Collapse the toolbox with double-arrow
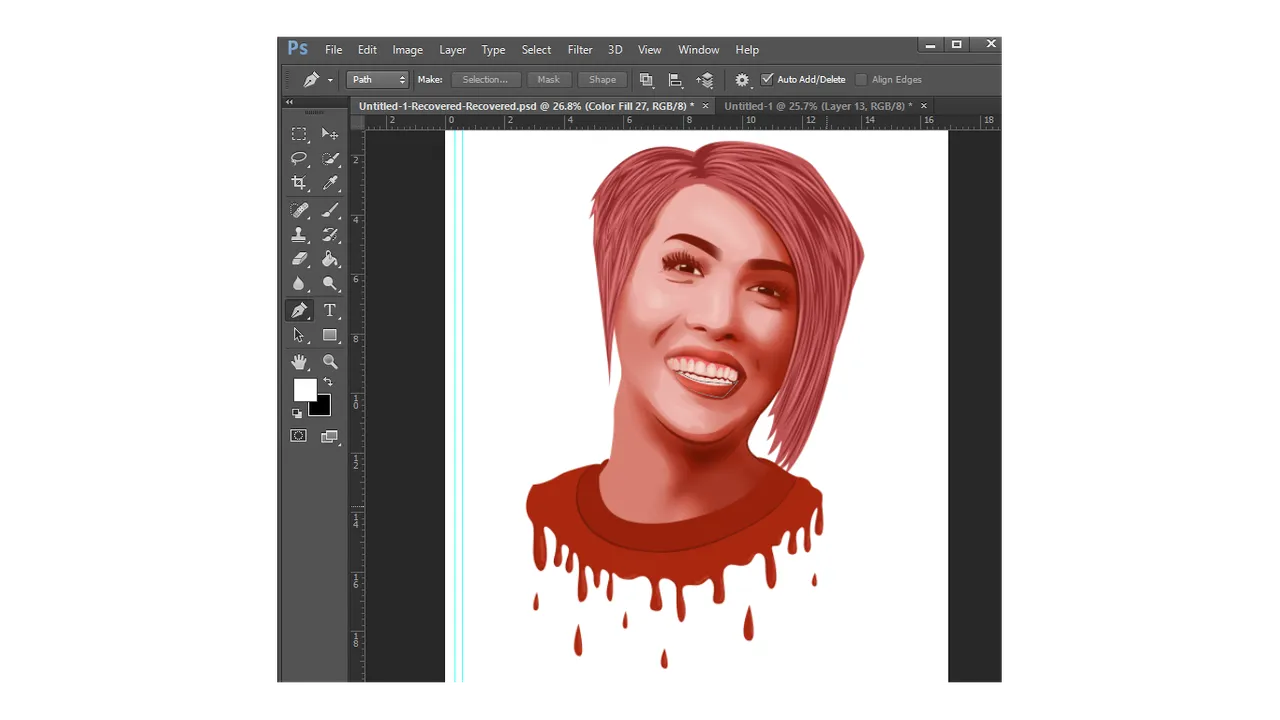This screenshot has width=1280, height=720. click(x=289, y=102)
